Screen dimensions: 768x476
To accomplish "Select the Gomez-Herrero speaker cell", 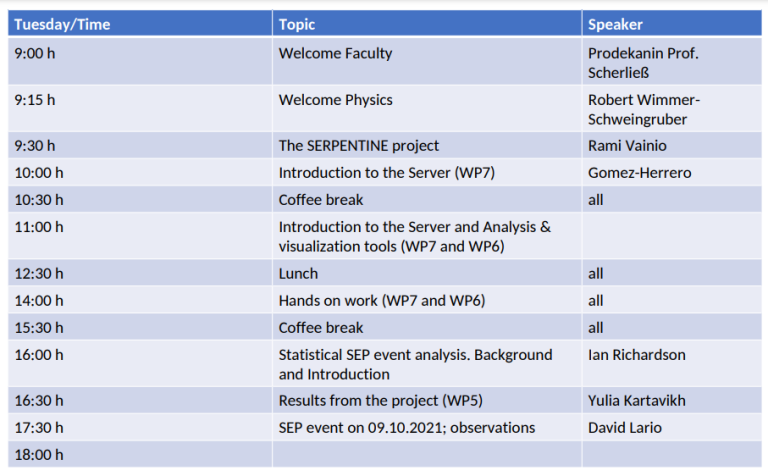I will [672, 172].
